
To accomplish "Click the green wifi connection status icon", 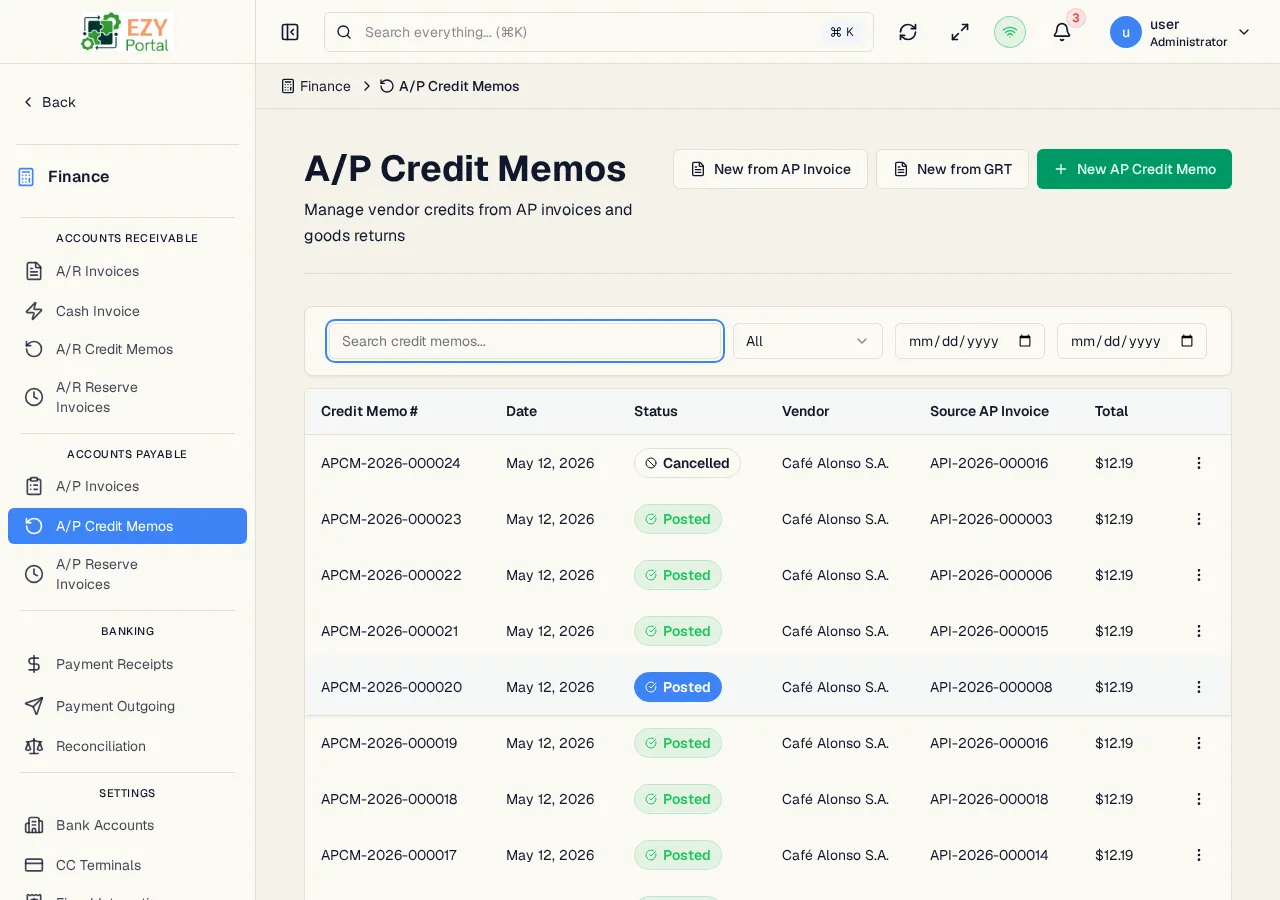I will (x=1010, y=32).
